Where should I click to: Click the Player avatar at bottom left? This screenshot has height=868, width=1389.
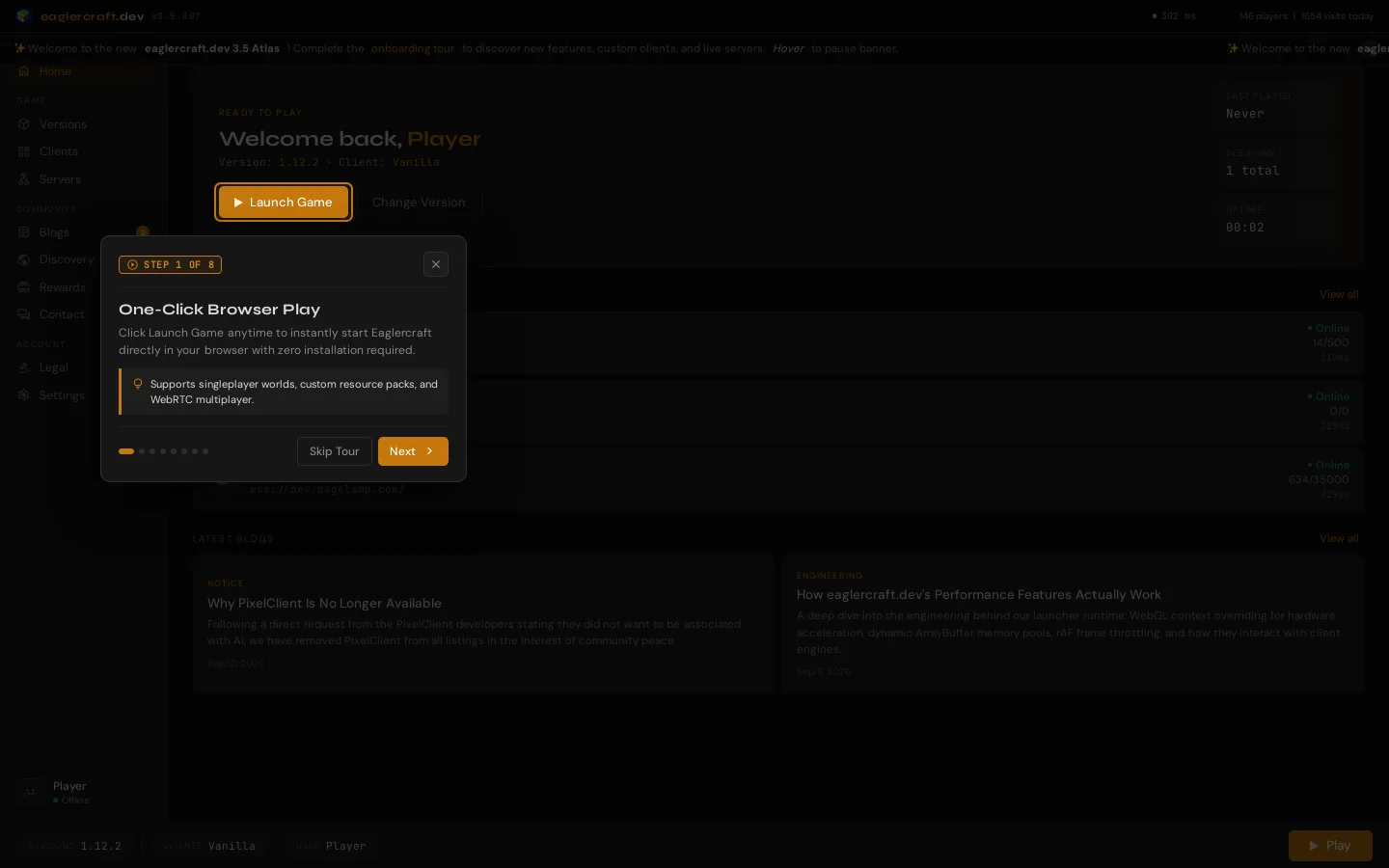pos(31,792)
